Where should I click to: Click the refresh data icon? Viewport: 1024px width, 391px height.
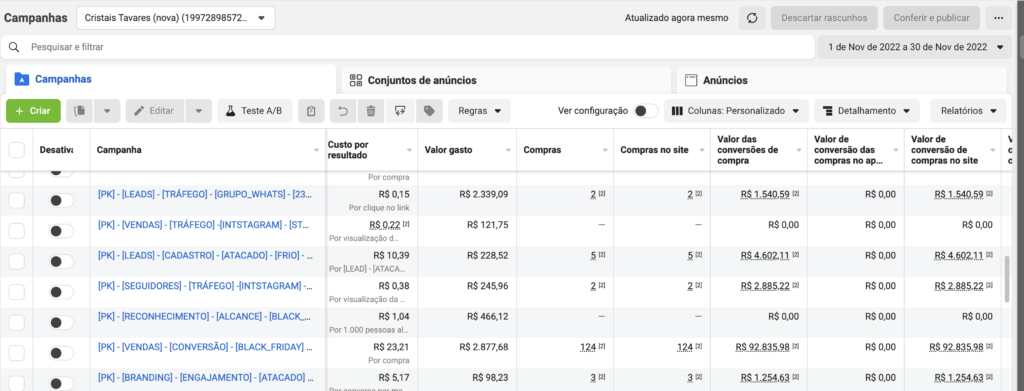[752, 18]
